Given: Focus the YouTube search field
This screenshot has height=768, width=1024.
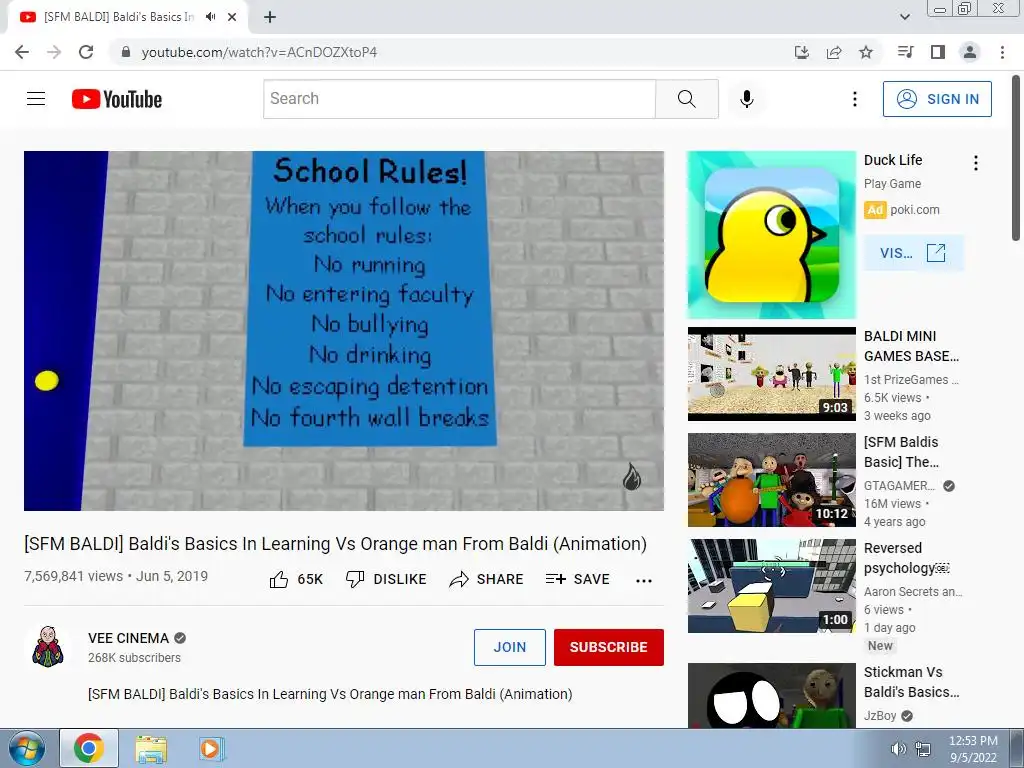Looking at the screenshot, I should [459, 99].
